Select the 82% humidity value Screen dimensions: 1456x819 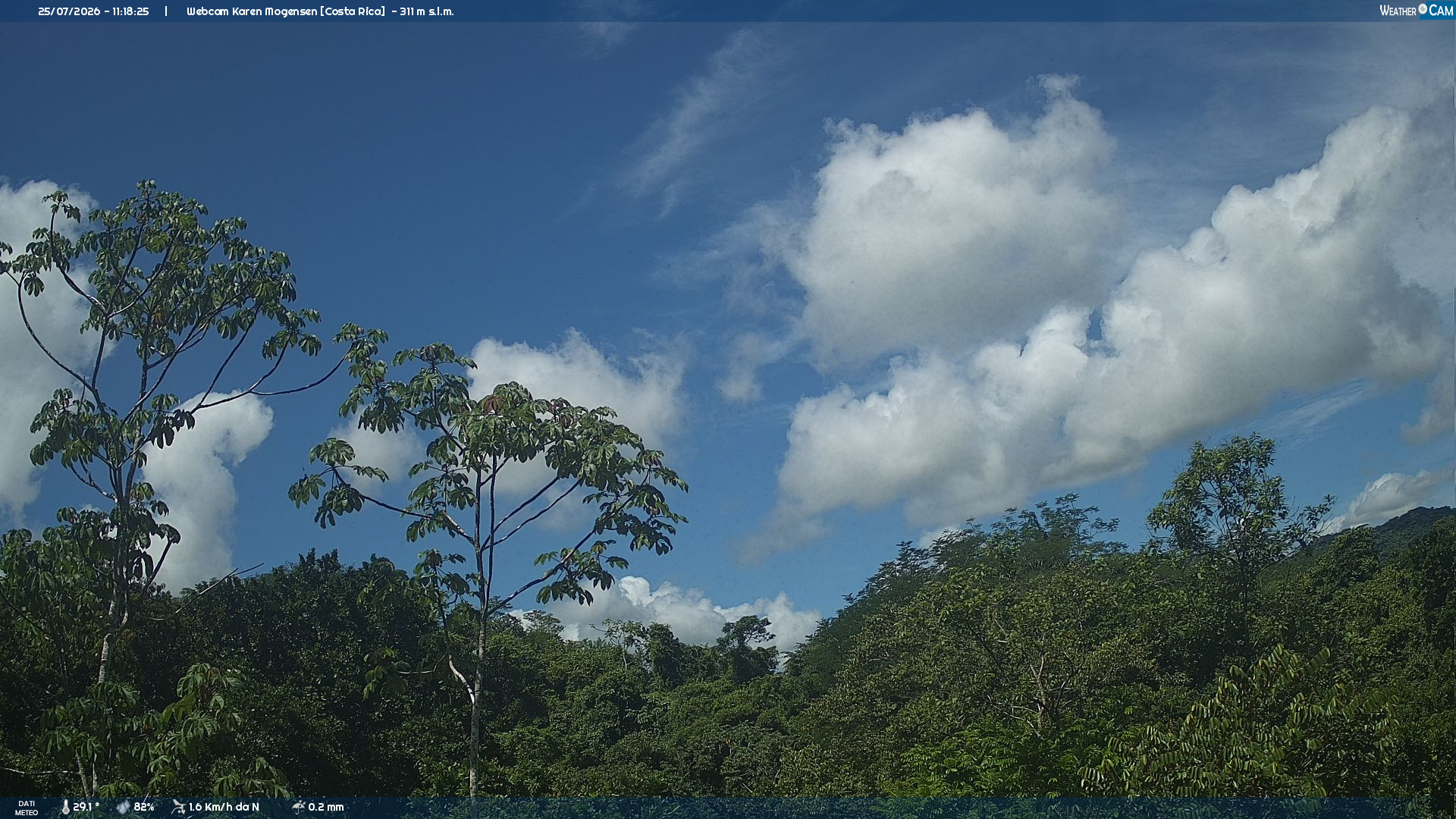(x=144, y=808)
